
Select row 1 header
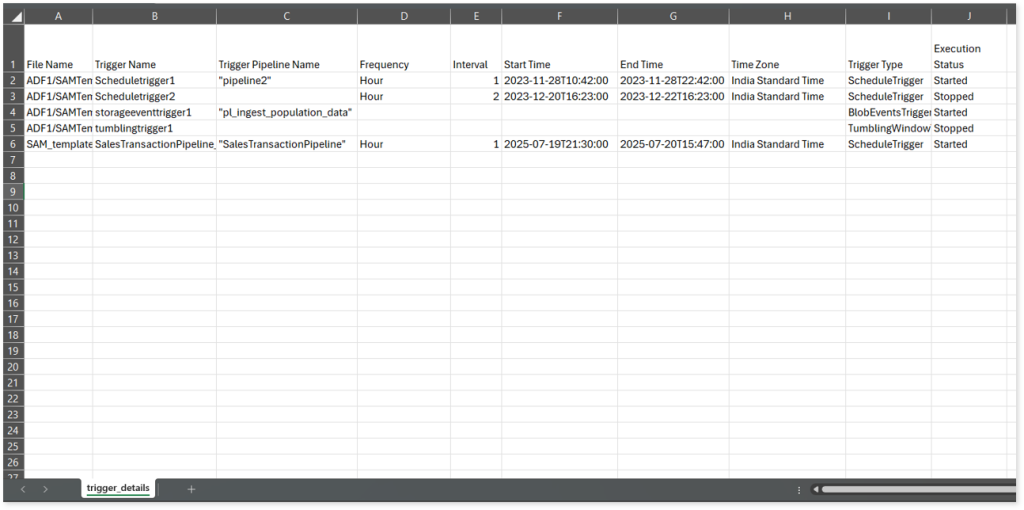point(12,64)
